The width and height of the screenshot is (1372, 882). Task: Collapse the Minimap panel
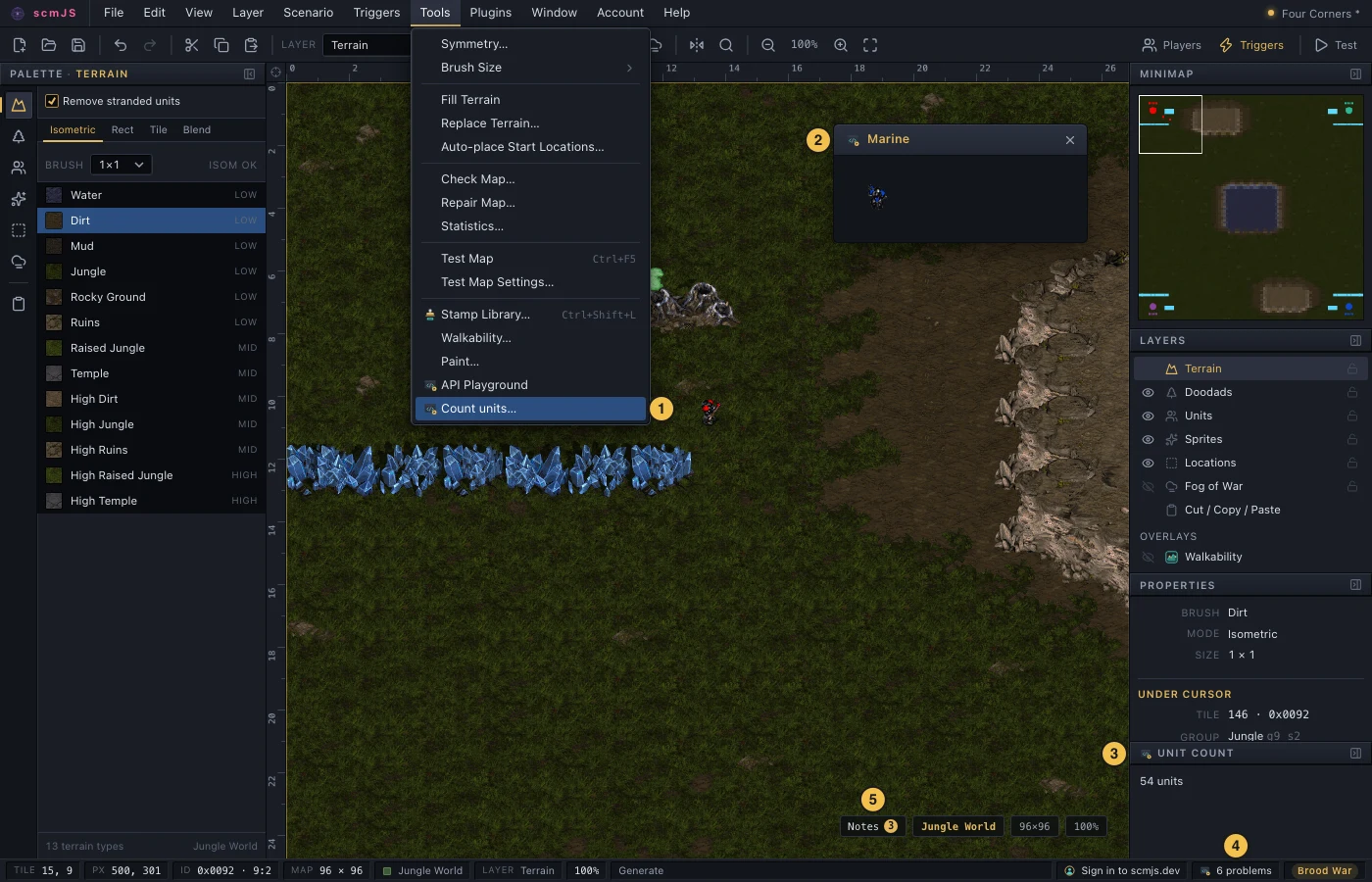click(x=1355, y=74)
